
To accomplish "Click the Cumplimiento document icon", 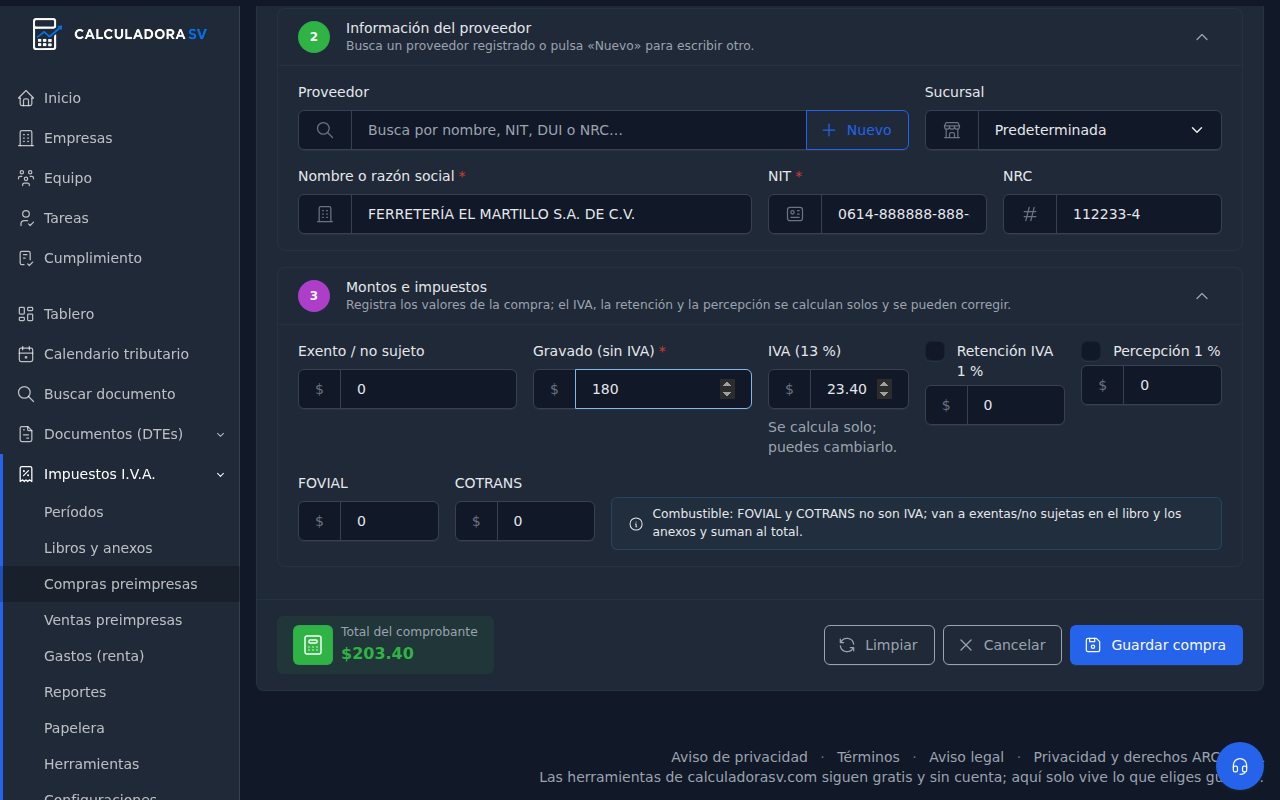I will coord(26,258).
